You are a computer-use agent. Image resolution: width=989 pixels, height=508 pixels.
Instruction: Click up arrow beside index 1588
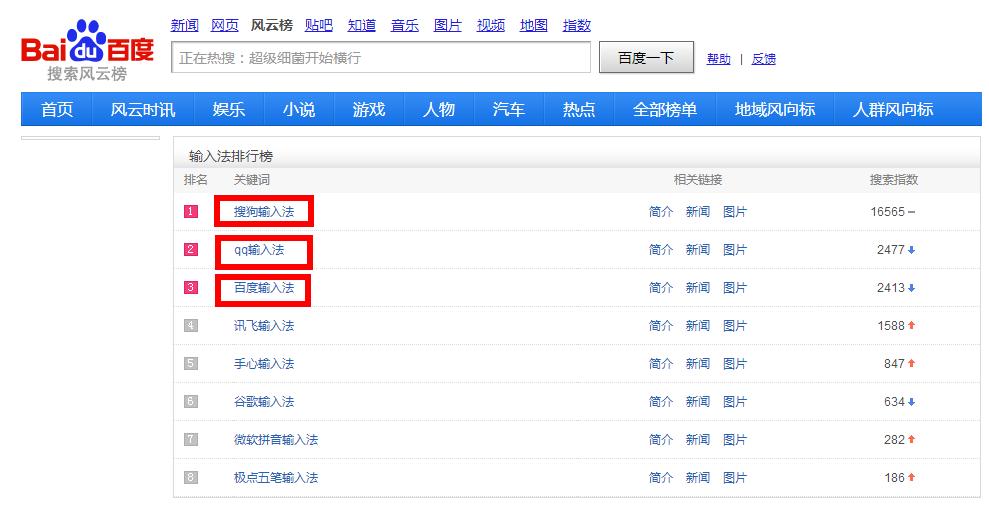911,326
